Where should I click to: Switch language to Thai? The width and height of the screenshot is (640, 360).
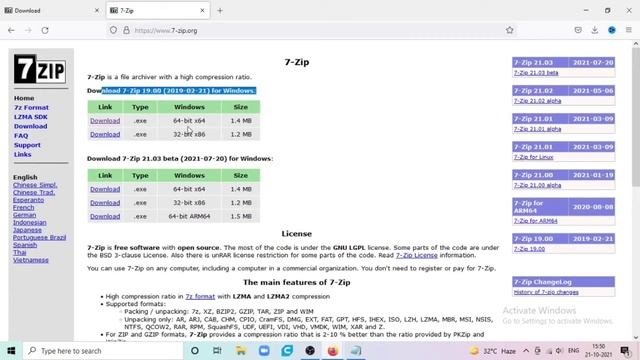(x=20, y=252)
